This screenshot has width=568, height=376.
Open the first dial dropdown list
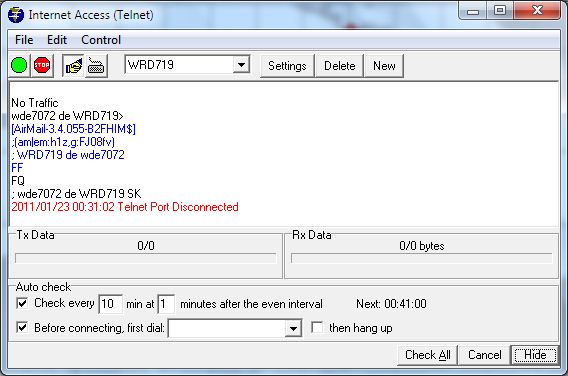coord(293,329)
